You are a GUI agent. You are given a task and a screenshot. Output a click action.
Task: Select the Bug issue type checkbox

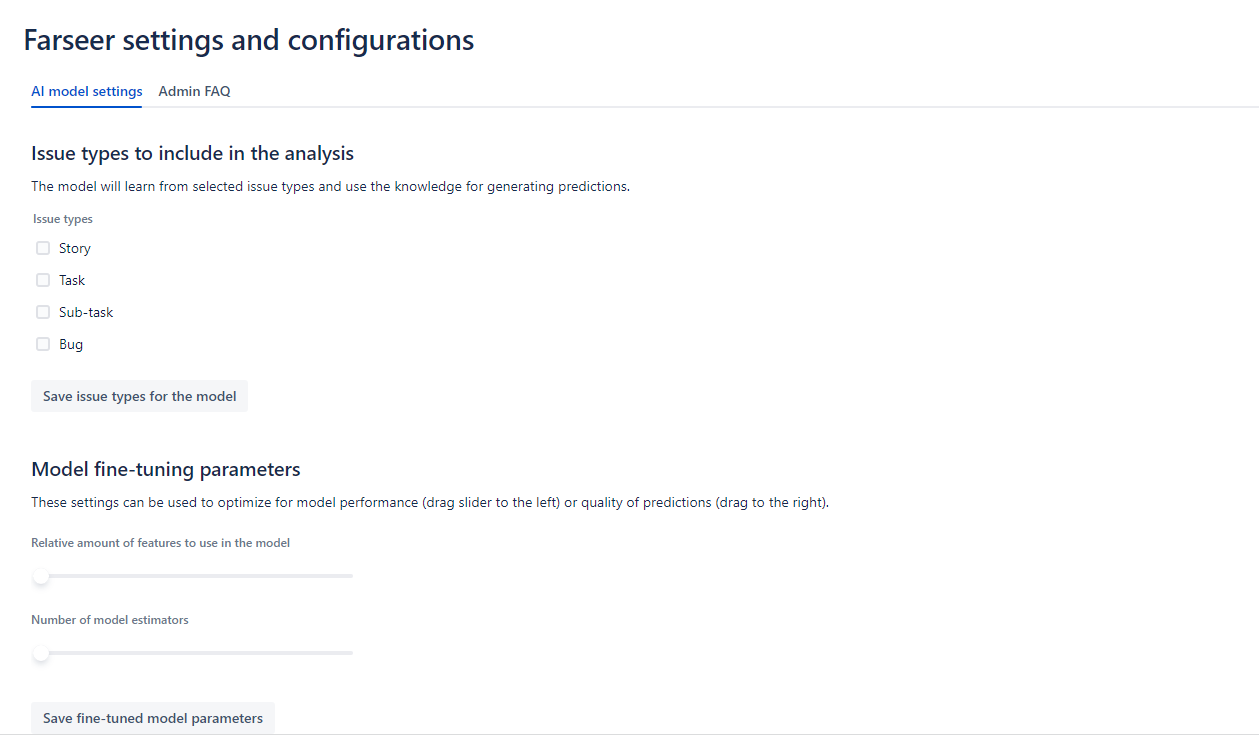tap(43, 344)
